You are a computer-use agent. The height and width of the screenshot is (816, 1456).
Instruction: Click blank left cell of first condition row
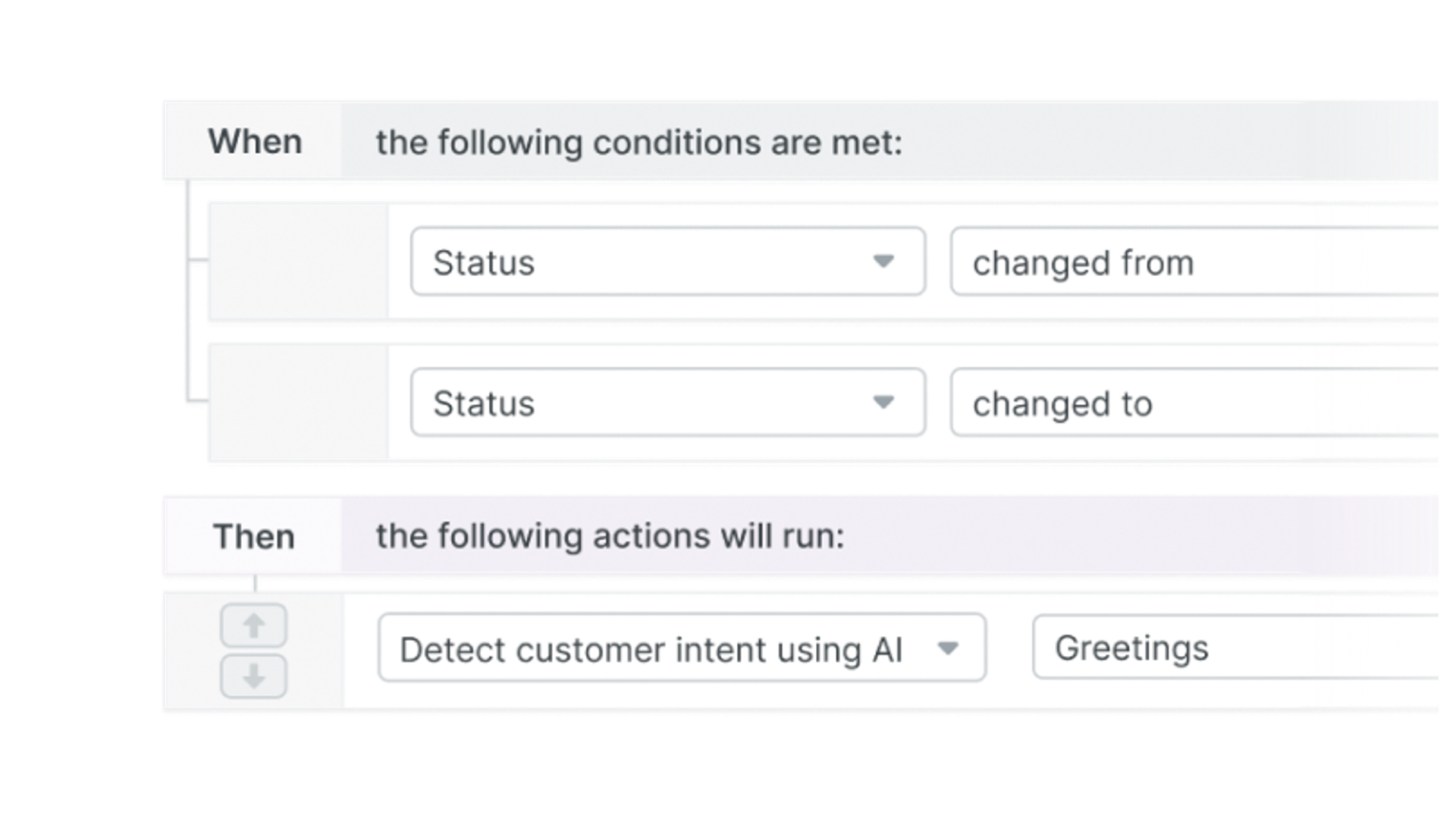[297, 262]
